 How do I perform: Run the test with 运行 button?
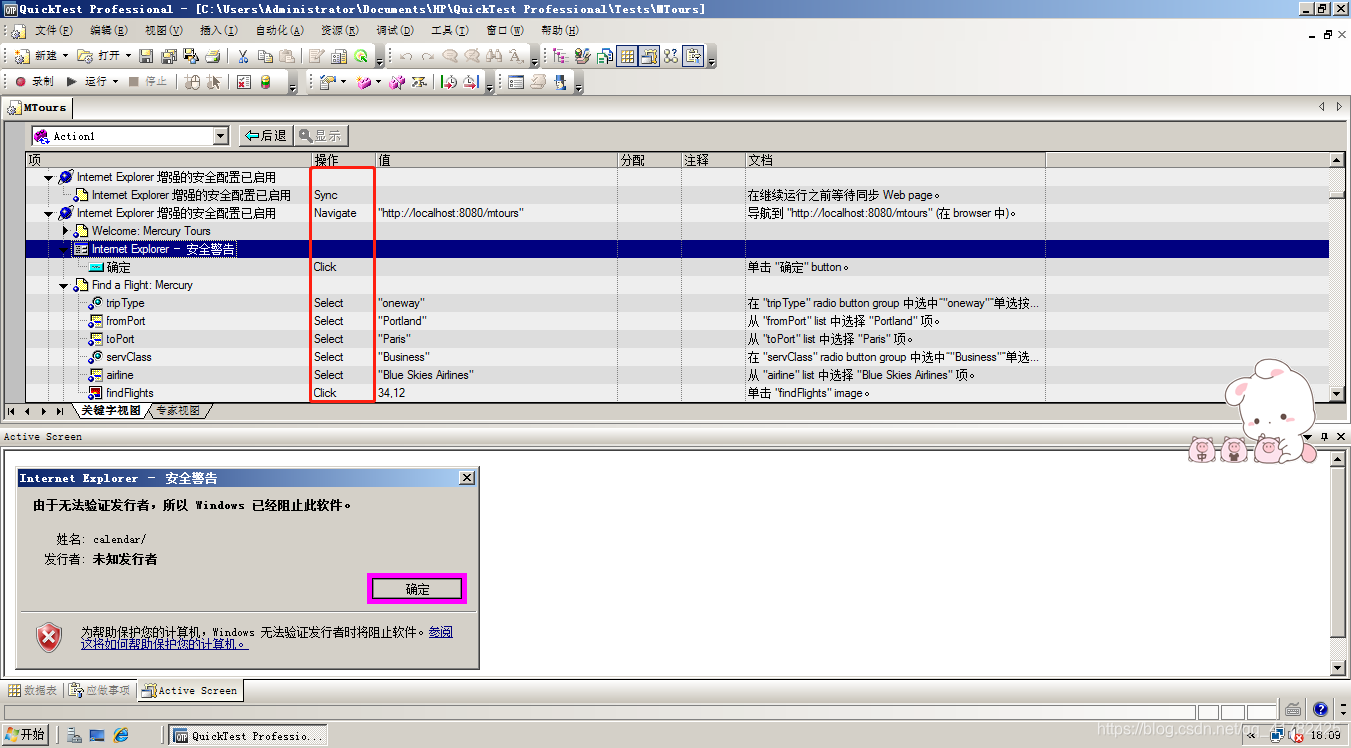[x=87, y=82]
